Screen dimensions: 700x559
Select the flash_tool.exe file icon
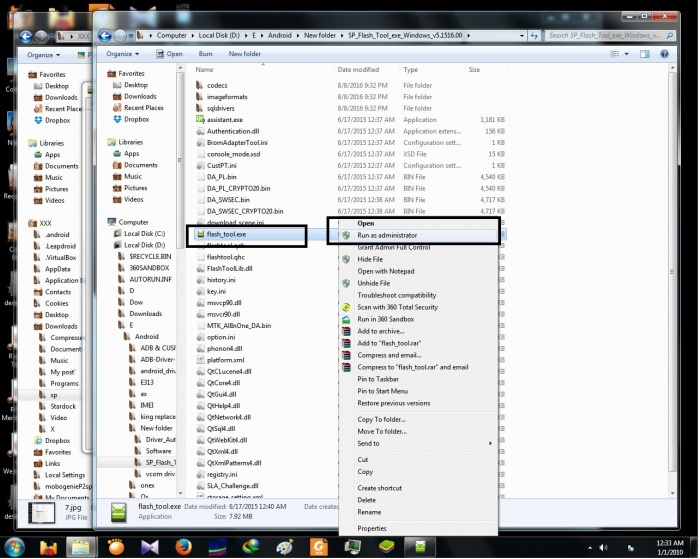pos(200,234)
